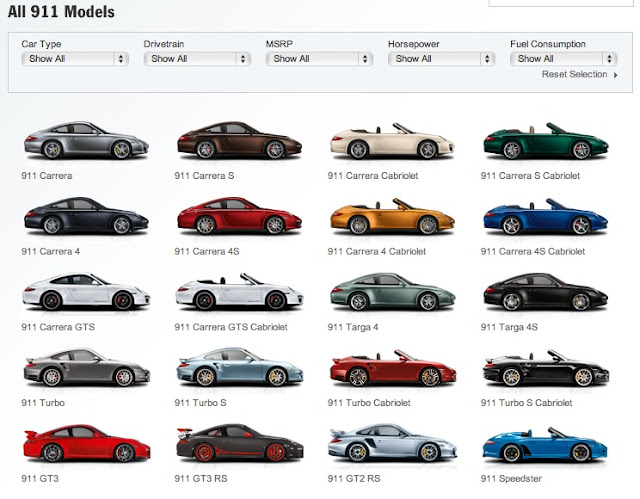Screen dimensions: 640x499
Task: Select the dark 911 GT3 RS image
Action: 239,444
